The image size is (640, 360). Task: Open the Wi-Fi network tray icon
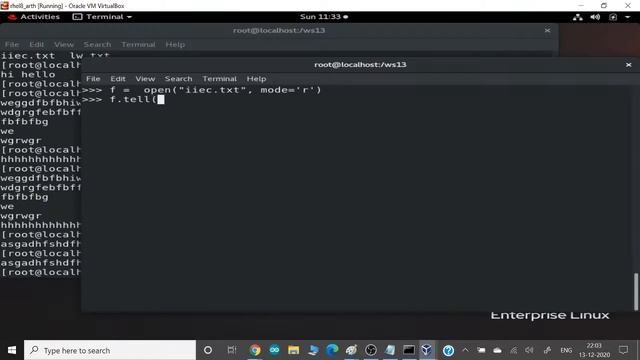pyautogui.click(x=513, y=350)
